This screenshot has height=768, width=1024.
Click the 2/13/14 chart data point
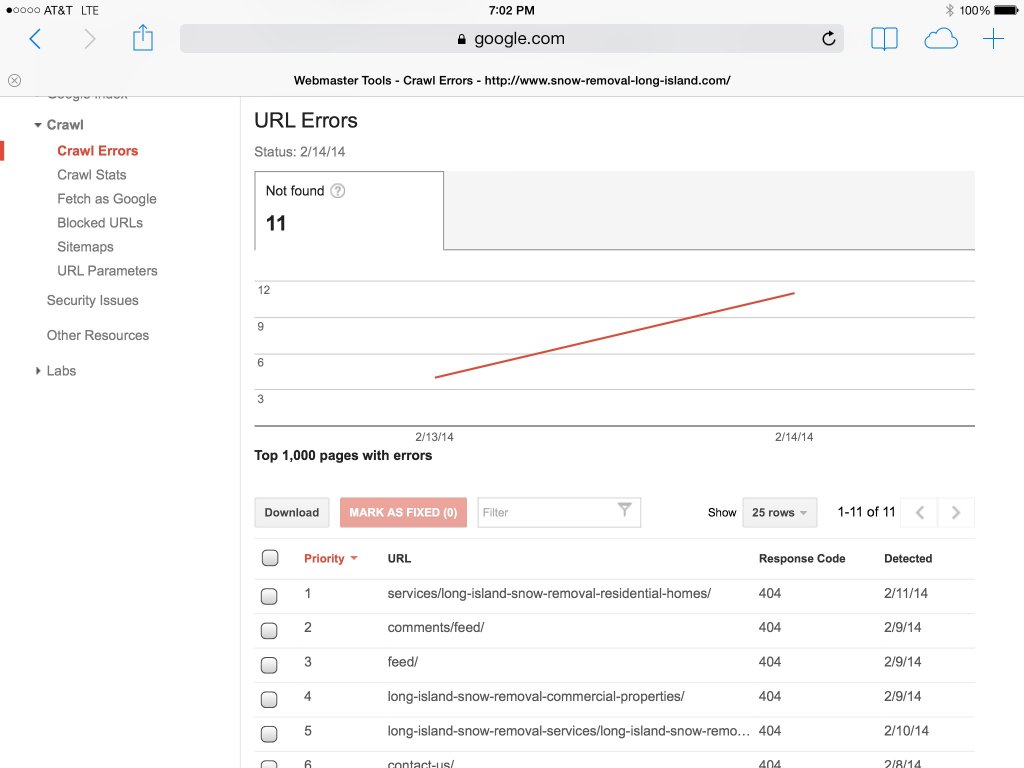[x=435, y=377]
